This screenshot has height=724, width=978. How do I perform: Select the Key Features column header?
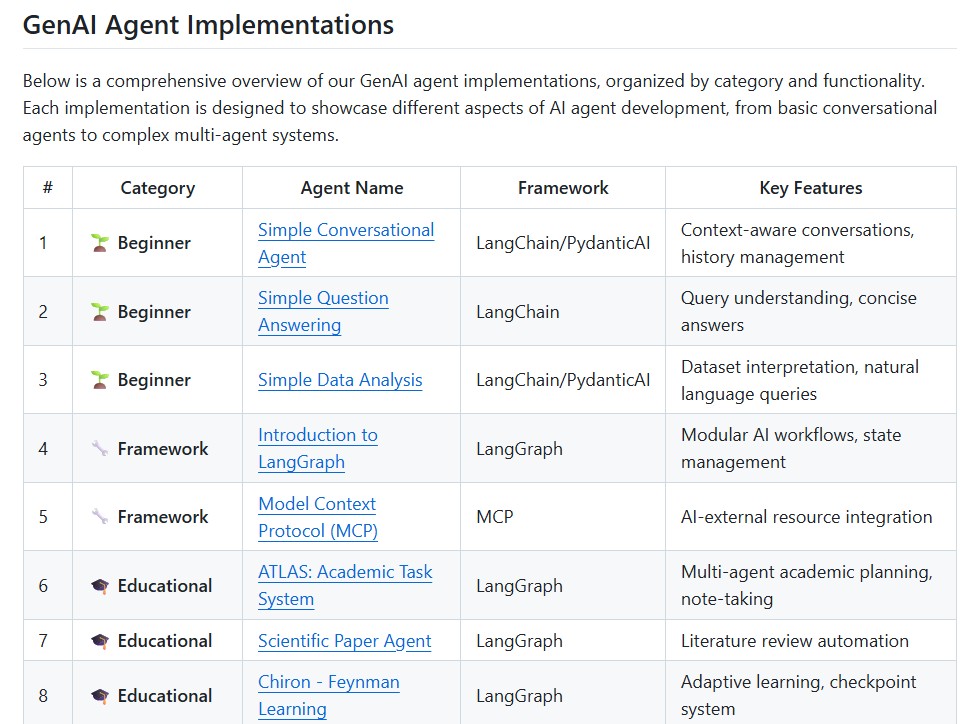tap(811, 188)
